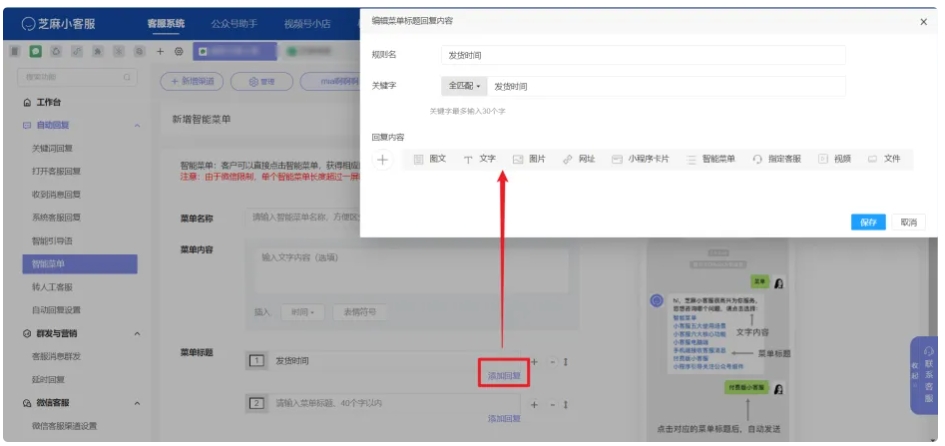Image resolution: width=945 pixels, height=446 pixels.
Task: Pick the 图片 image reply type
Action: point(529,159)
